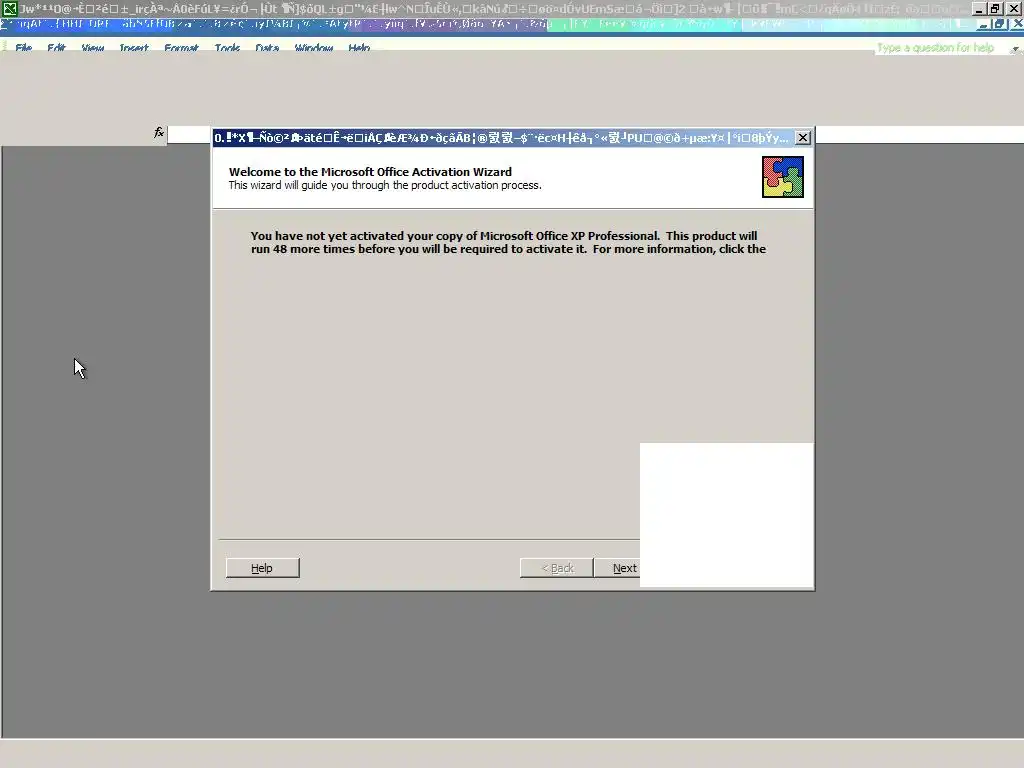1024x768 pixels.
Task: Click the Help button in the wizard dialog
Action: [x=263, y=568]
